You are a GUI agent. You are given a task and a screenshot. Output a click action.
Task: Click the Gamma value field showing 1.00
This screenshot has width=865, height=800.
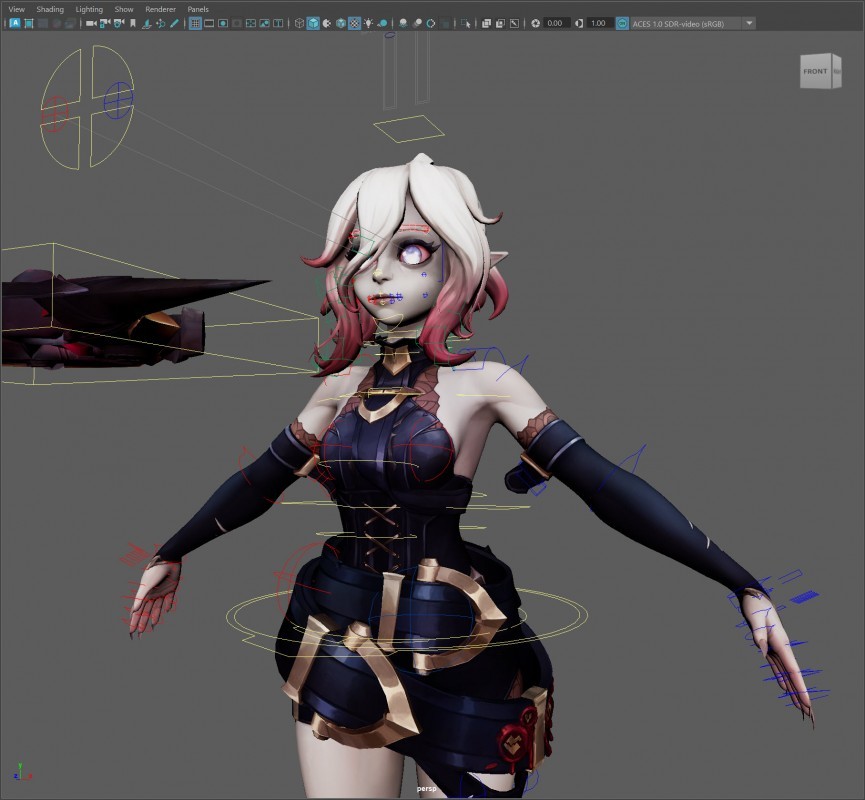click(x=598, y=23)
